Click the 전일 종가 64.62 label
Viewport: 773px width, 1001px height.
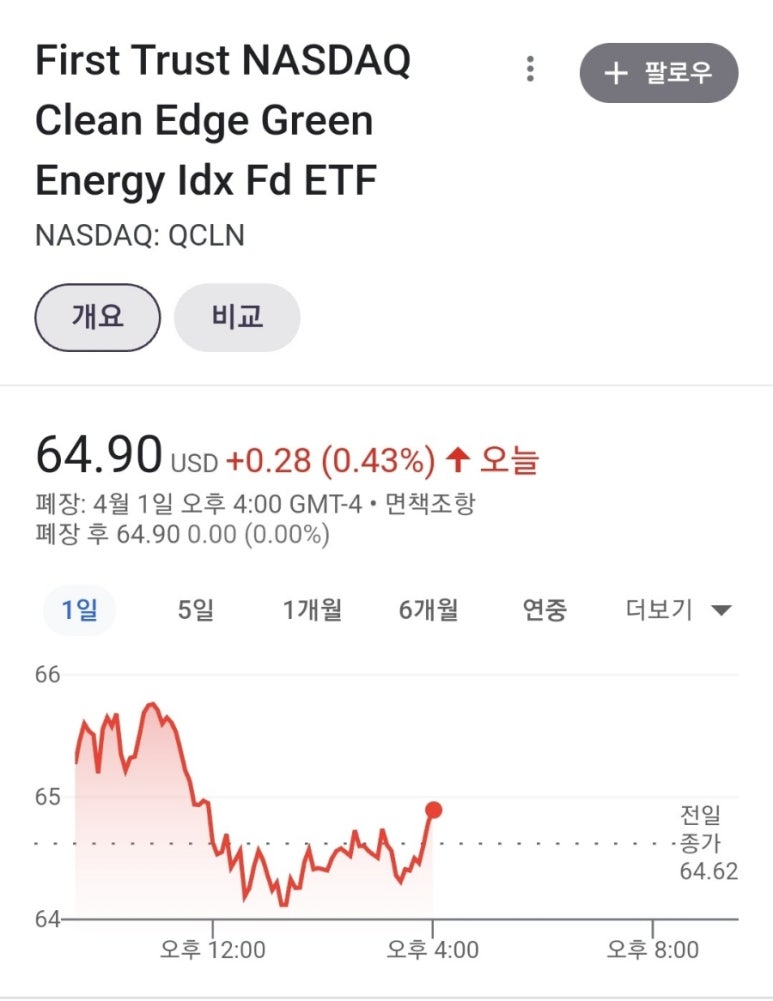[708, 843]
